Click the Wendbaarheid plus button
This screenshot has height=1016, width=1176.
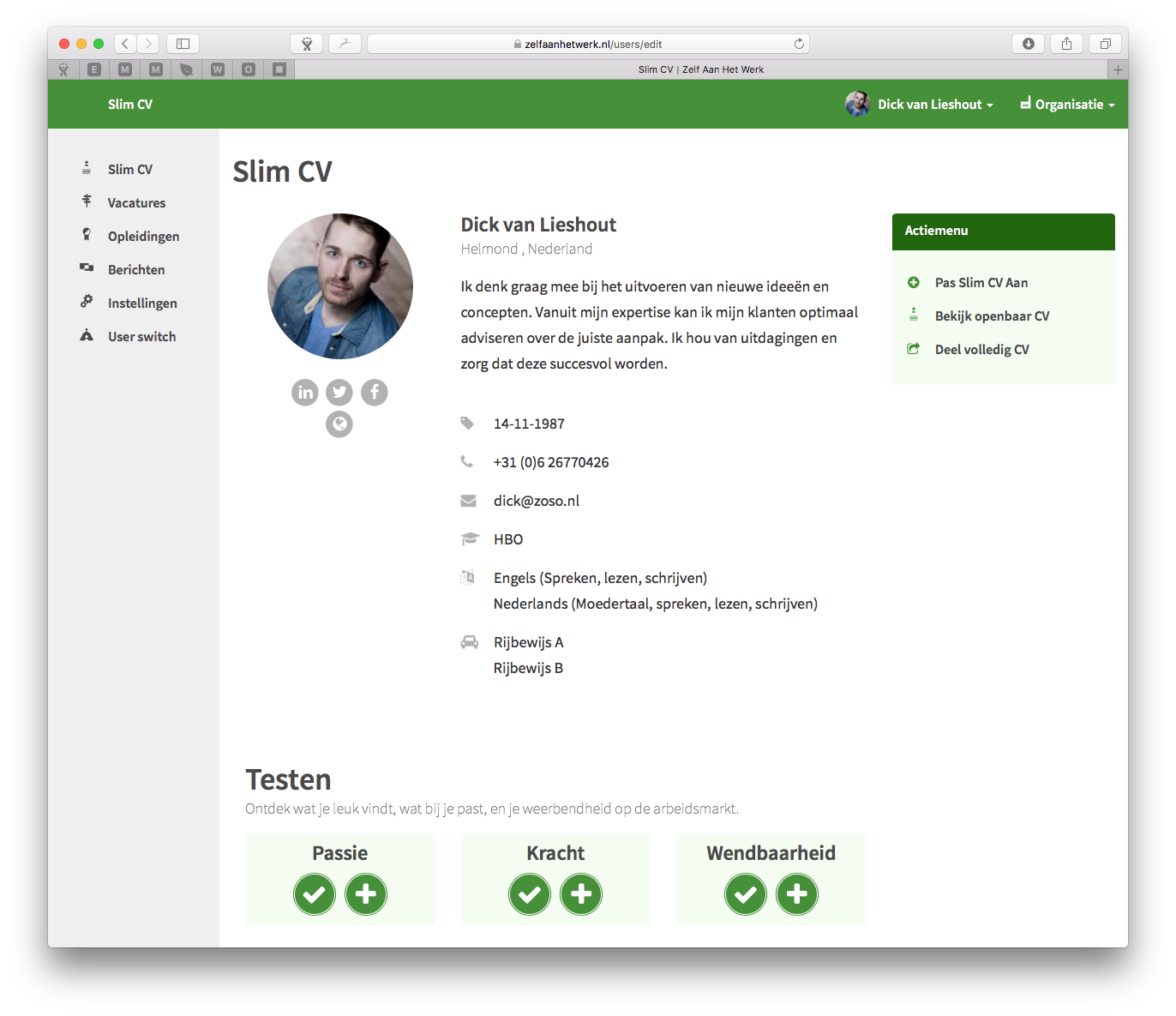pyautogui.click(x=797, y=894)
